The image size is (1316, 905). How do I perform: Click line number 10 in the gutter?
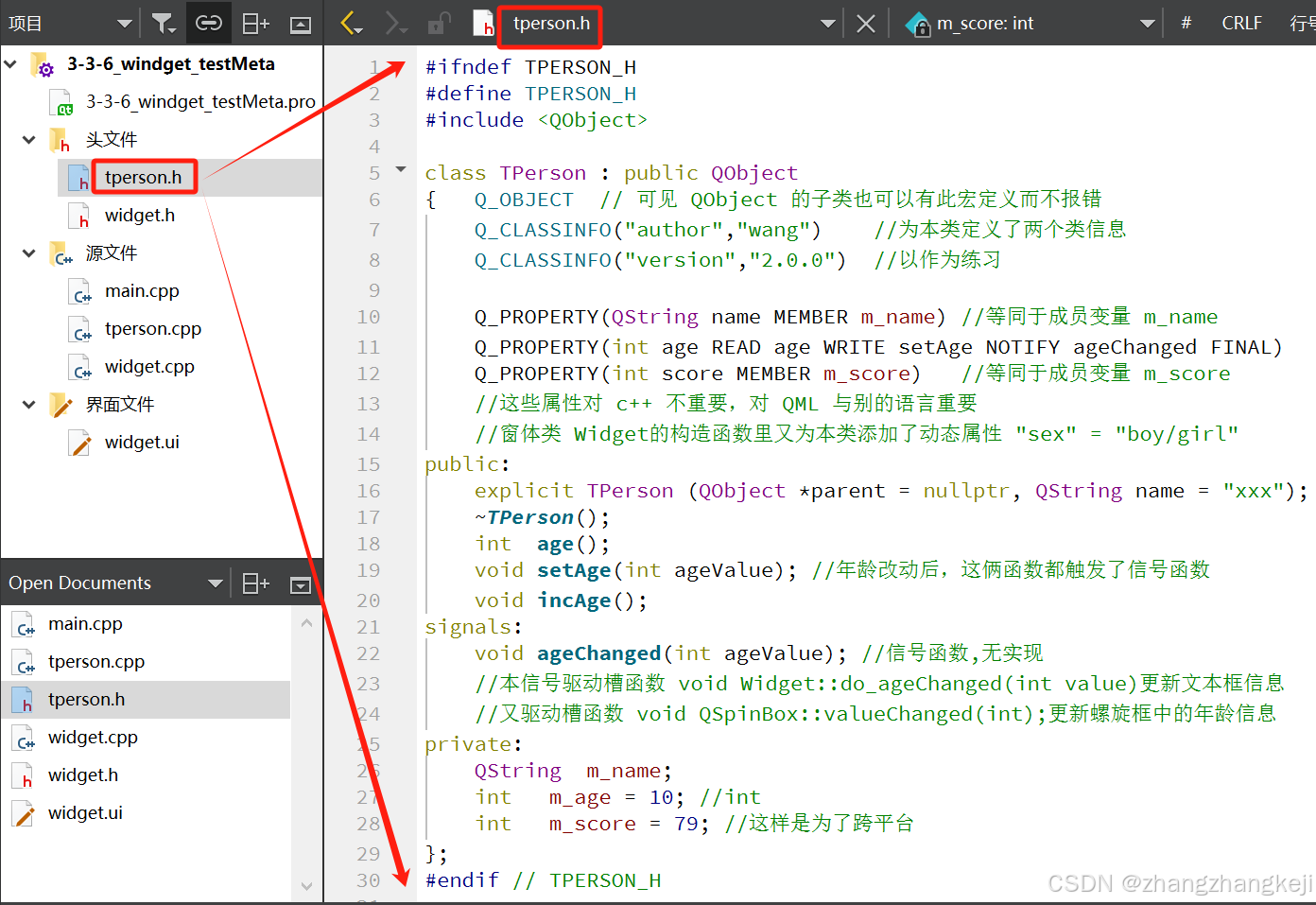pos(369,317)
